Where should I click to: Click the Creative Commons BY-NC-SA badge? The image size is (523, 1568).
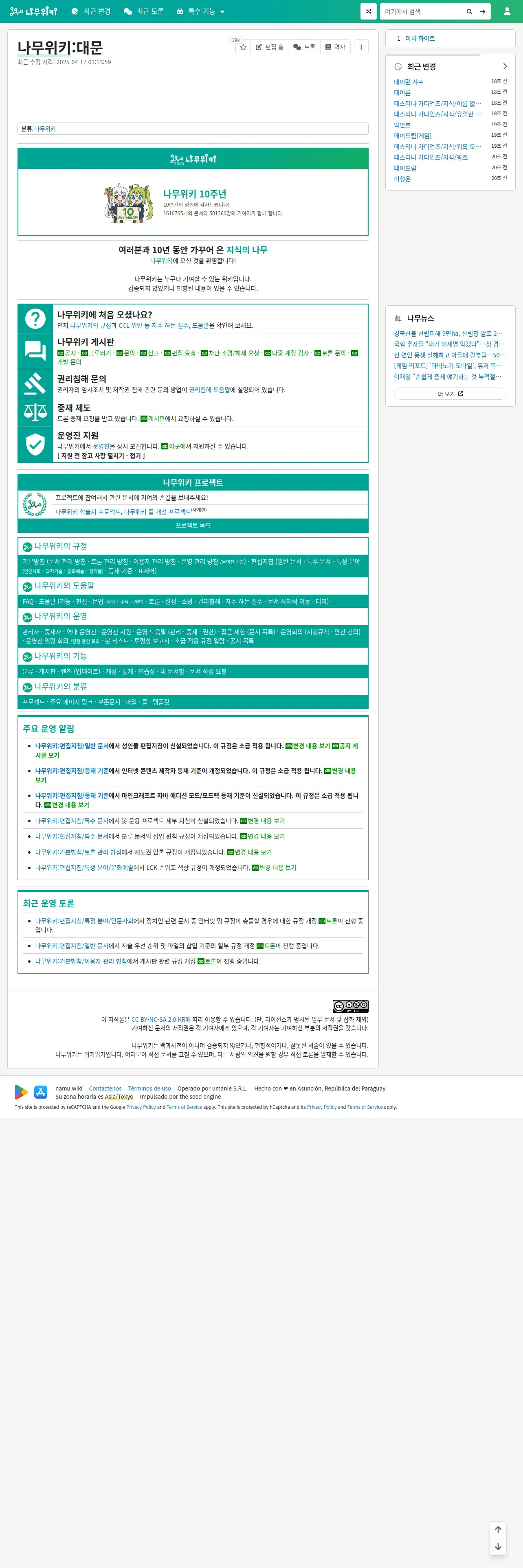350,1006
